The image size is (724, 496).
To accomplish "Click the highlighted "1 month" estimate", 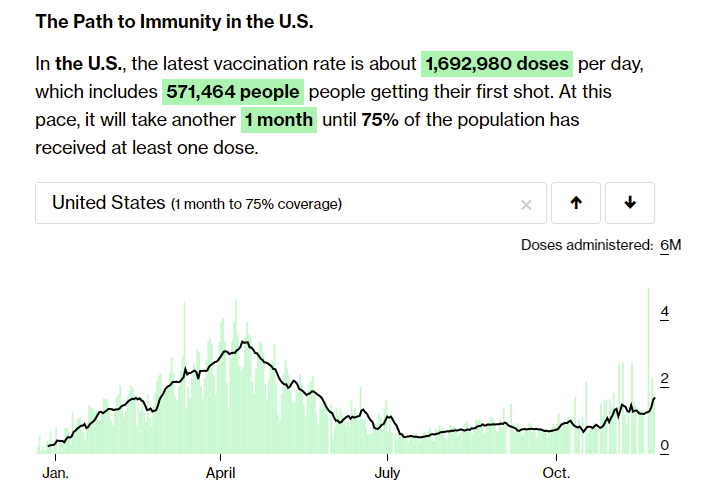I will click(x=278, y=121).
